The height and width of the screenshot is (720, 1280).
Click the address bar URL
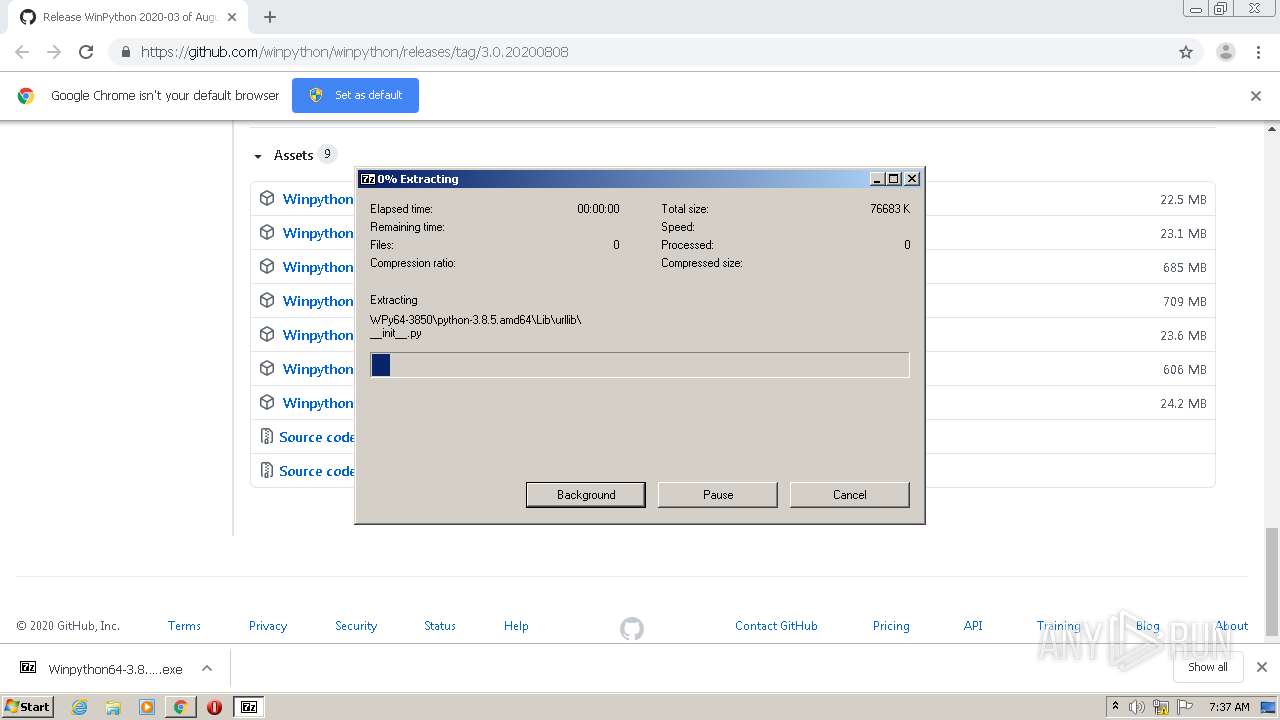(x=355, y=52)
